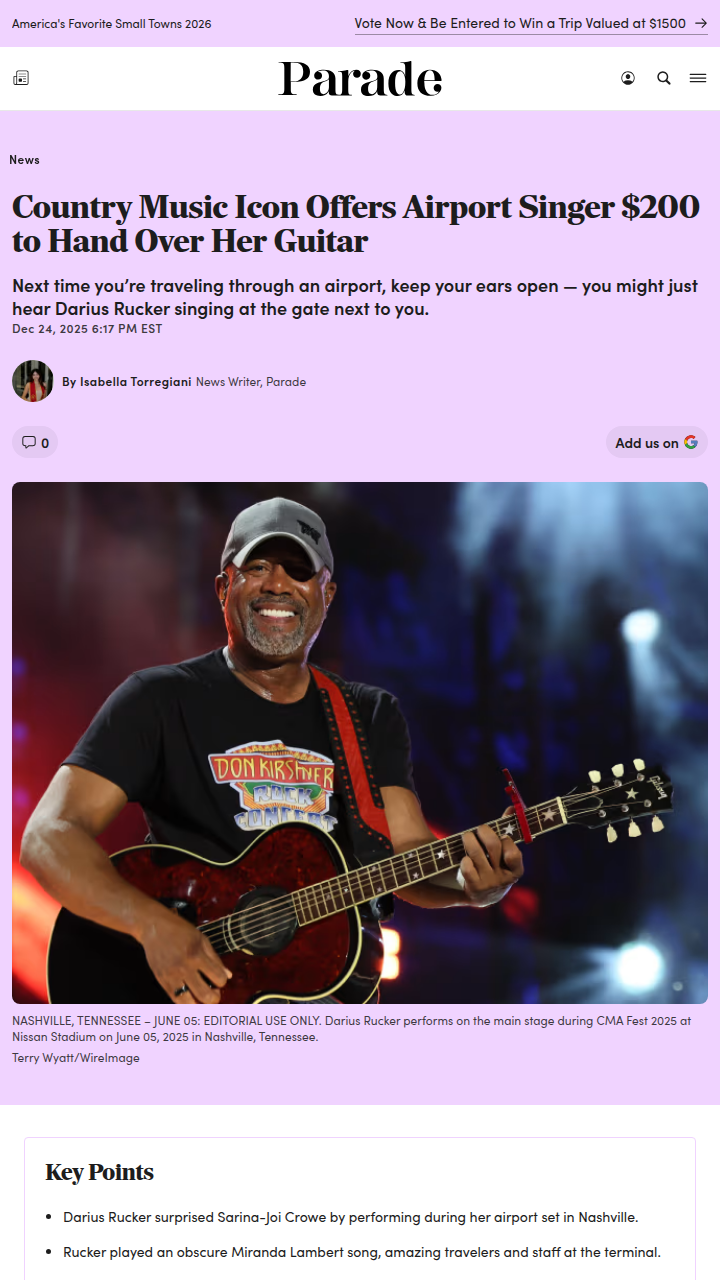The image size is (720, 1280).
Task: Open America's Favorite Small Towns 2026 link
Action: pyautogui.click(x=112, y=23)
